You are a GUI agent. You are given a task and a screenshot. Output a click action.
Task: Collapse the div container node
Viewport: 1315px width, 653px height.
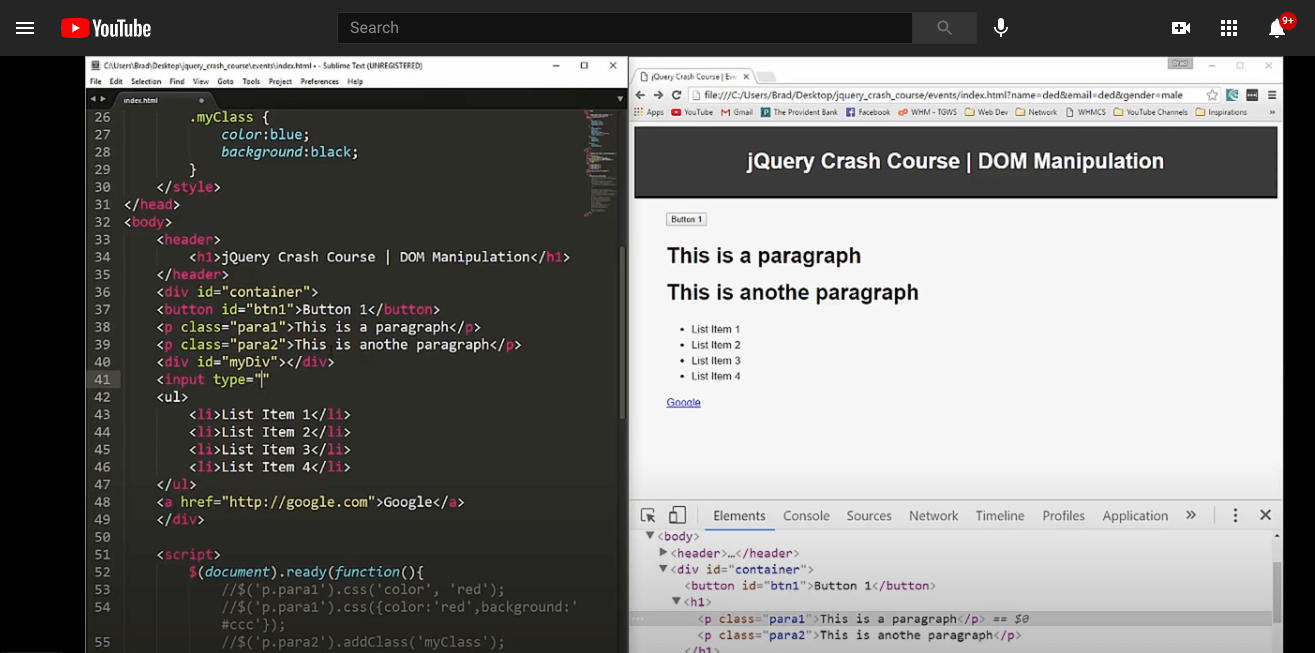click(x=663, y=569)
